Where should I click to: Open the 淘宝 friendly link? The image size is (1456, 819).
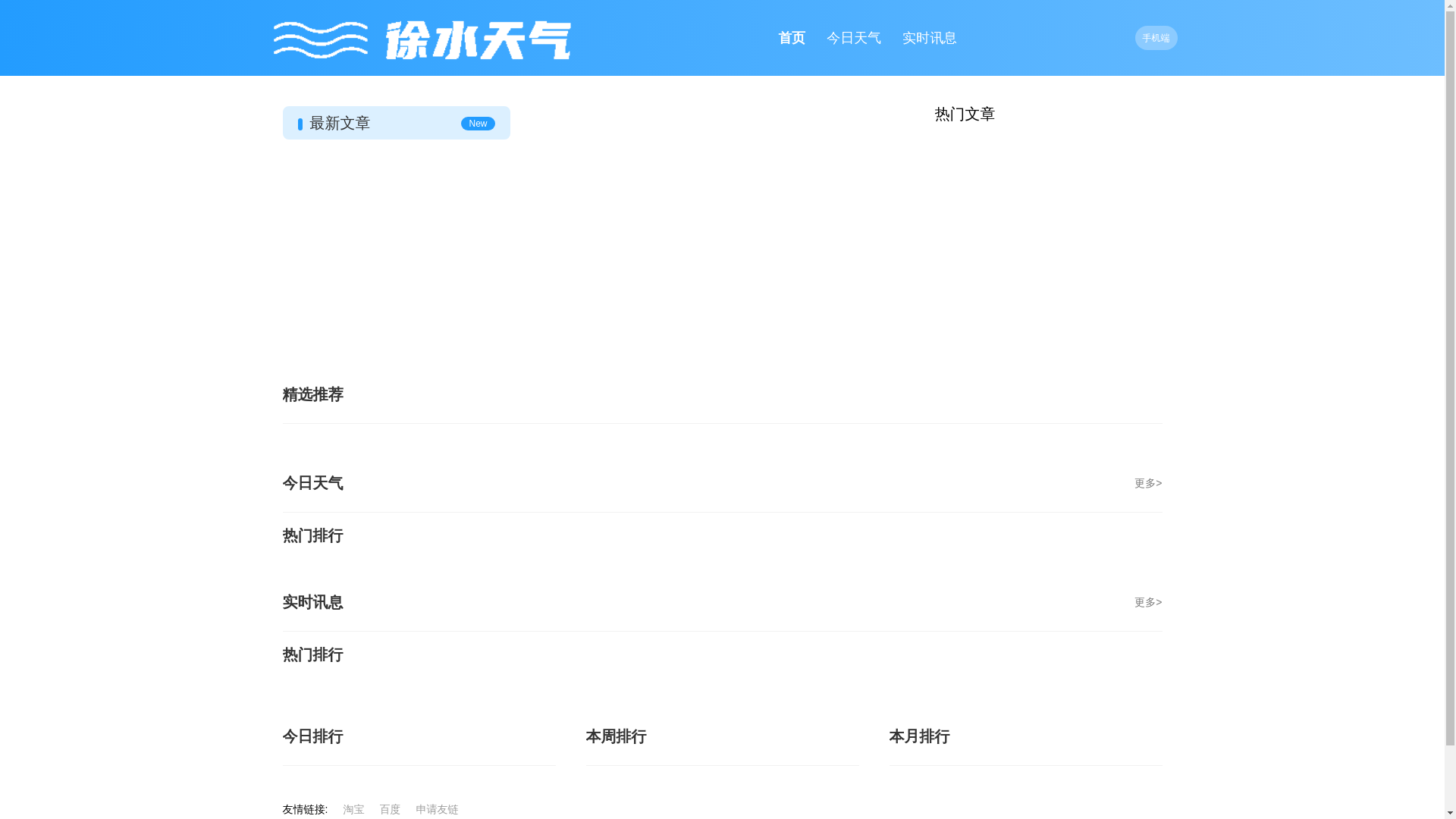click(x=353, y=809)
